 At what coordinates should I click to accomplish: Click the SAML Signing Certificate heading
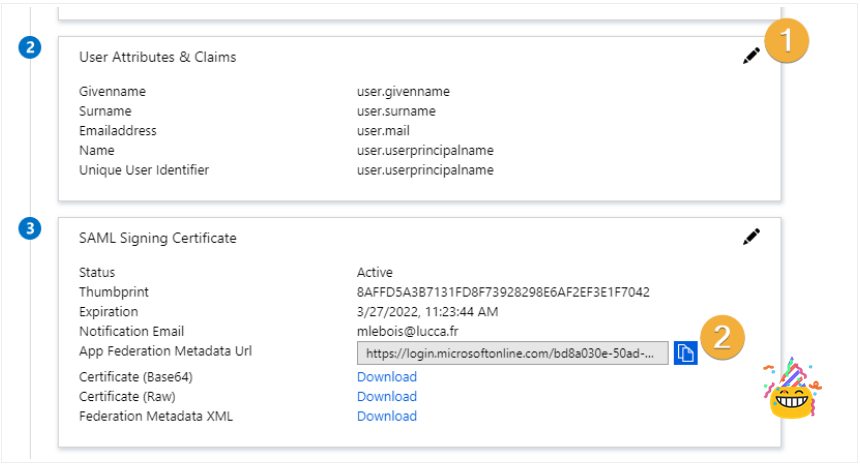(157, 238)
